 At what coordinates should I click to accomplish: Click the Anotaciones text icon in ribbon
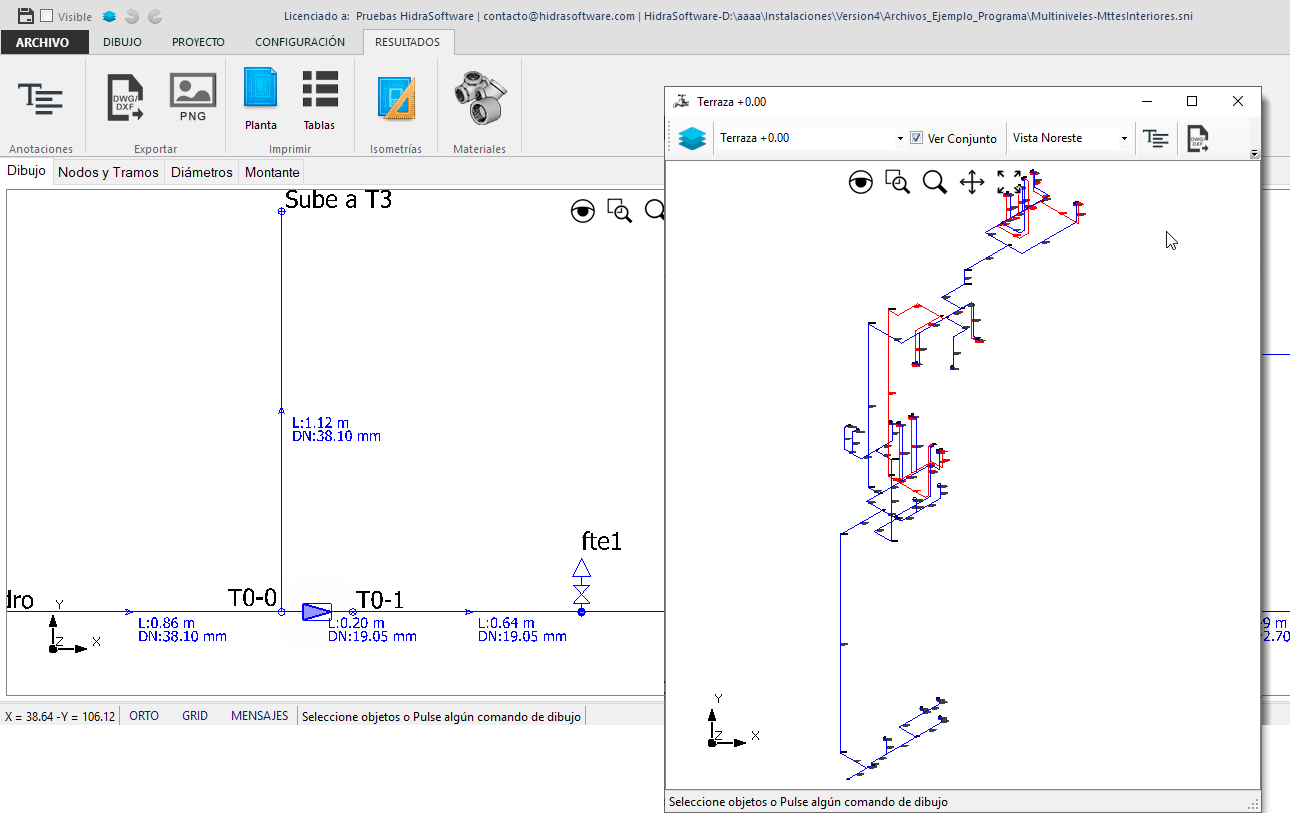point(41,98)
